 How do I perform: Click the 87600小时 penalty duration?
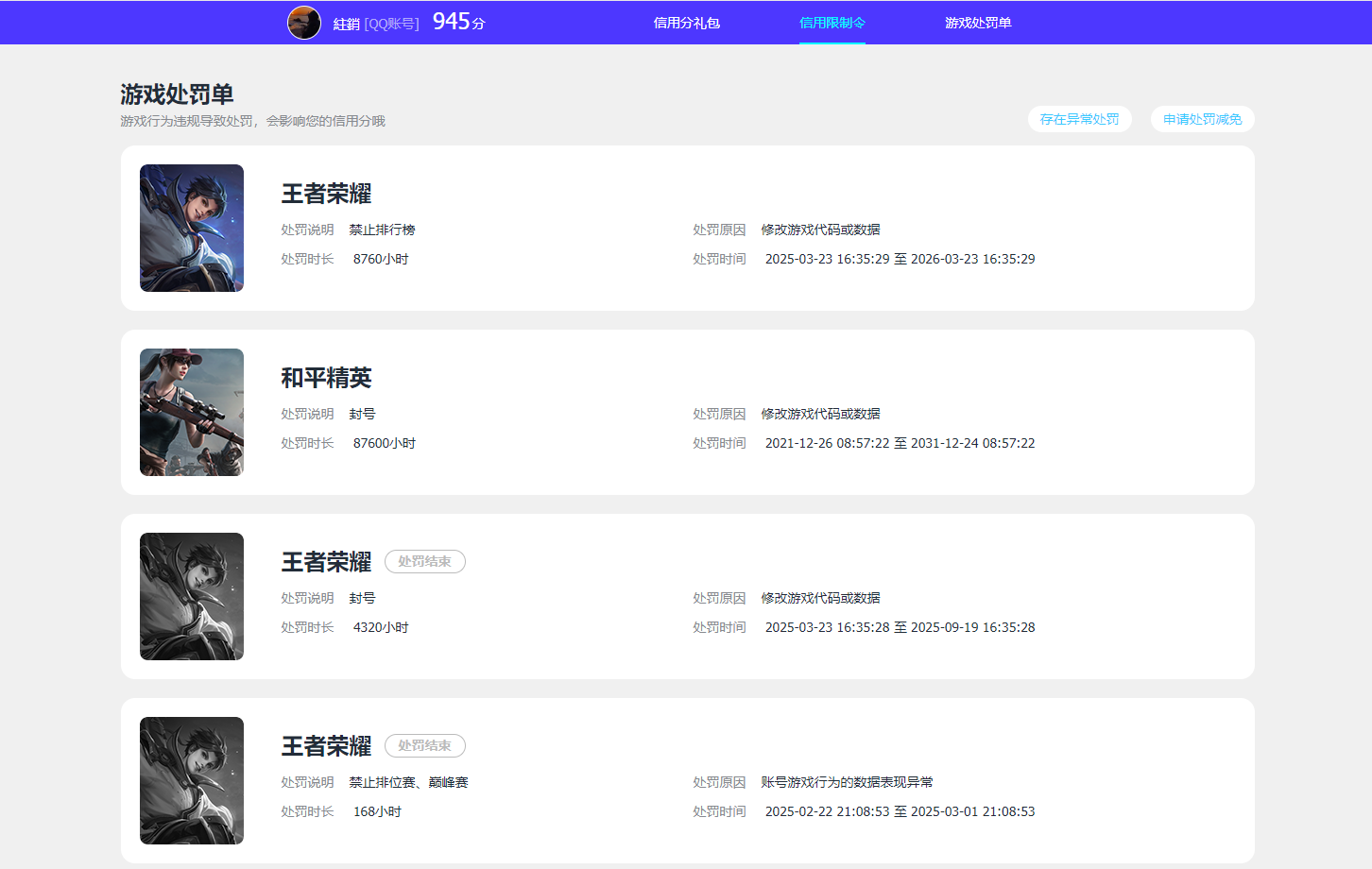384,443
